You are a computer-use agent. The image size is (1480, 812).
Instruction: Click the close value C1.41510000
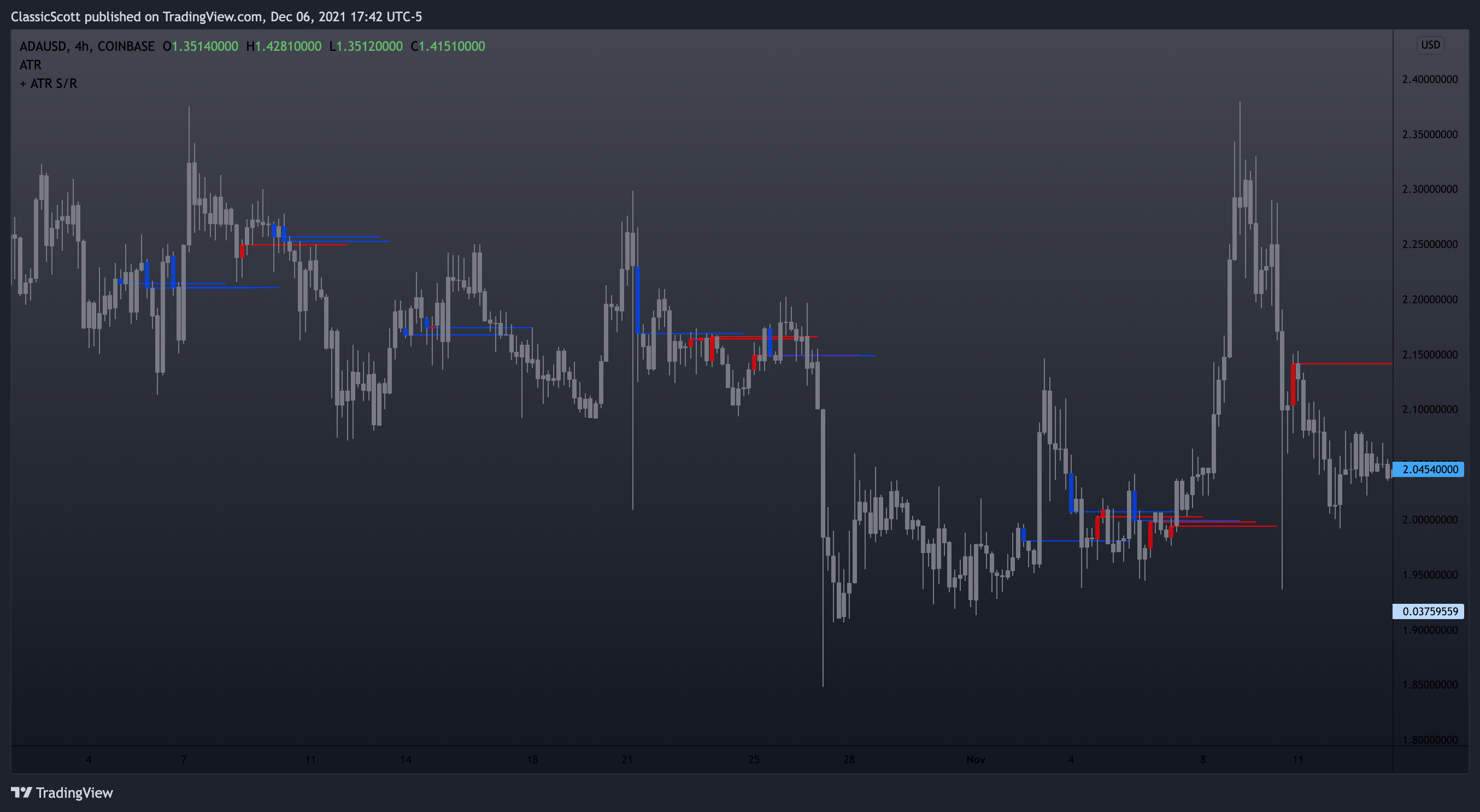pyautogui.click(x=448, y=46)
